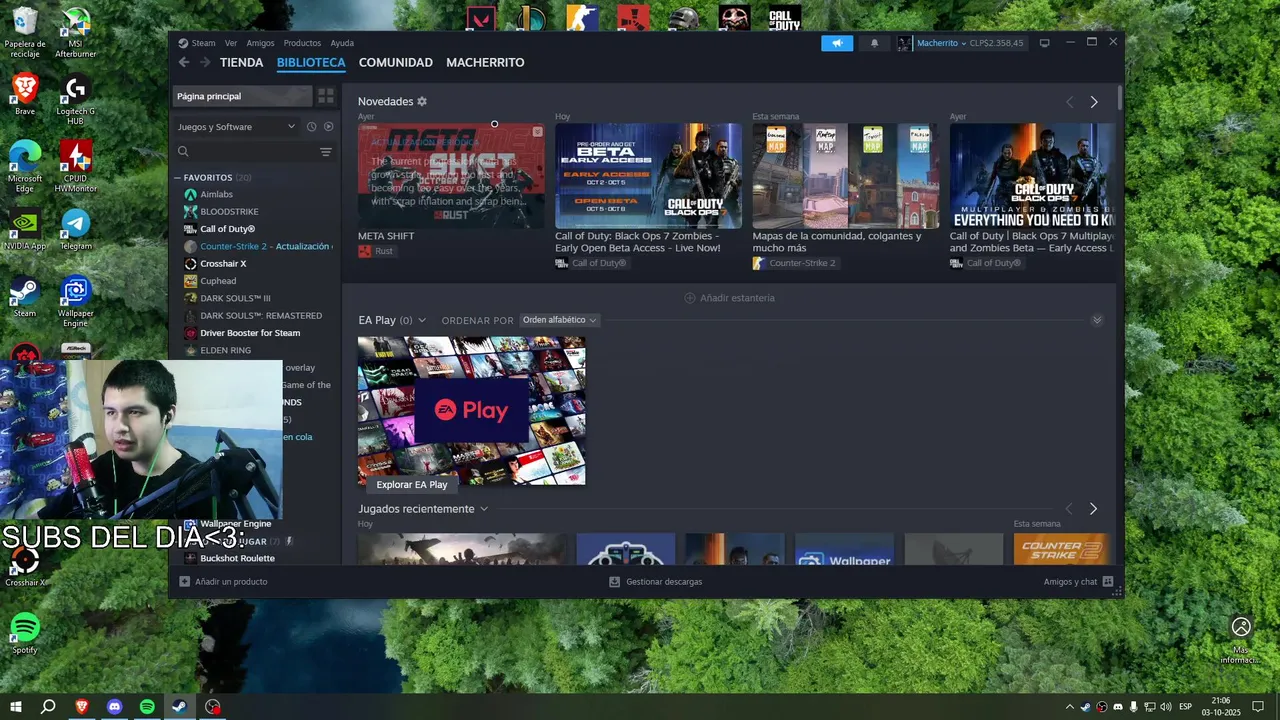Select Call of Duty® in favorites
Viewport: 1280px width, 720px height.
227,229
